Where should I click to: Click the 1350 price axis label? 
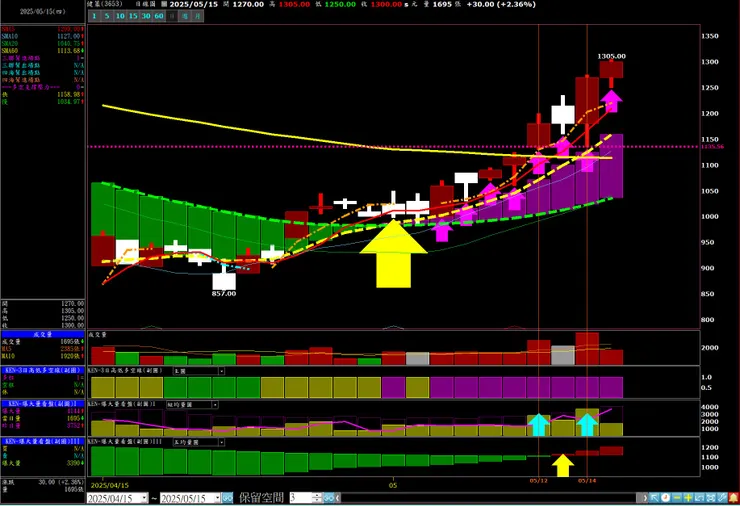[710, 36]
